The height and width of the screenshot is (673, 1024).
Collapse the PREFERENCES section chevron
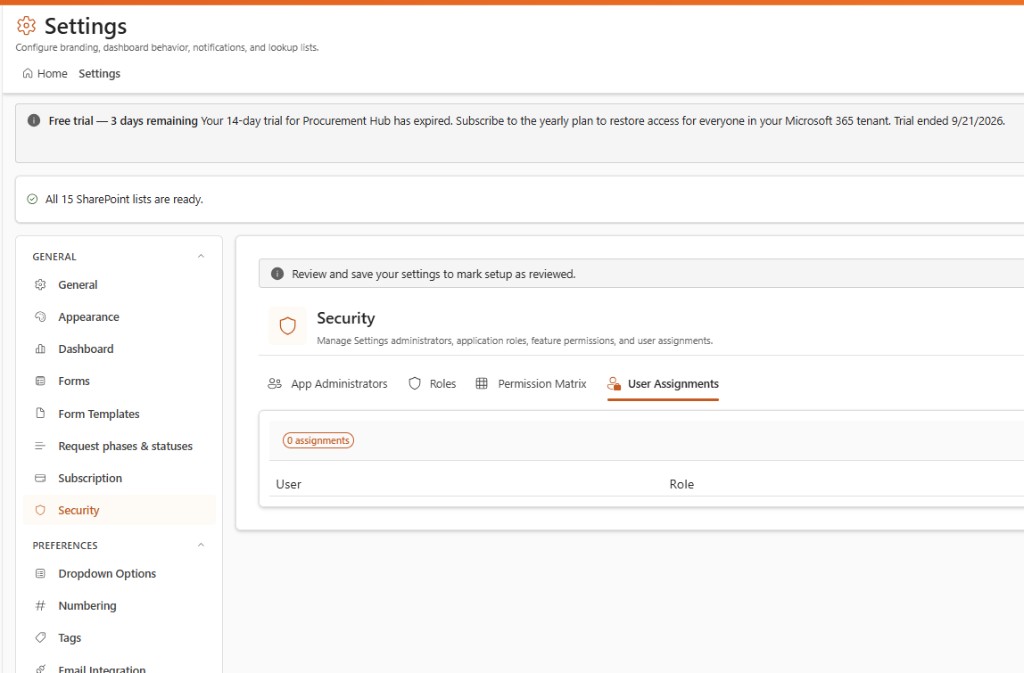click(x=201, y=544)
